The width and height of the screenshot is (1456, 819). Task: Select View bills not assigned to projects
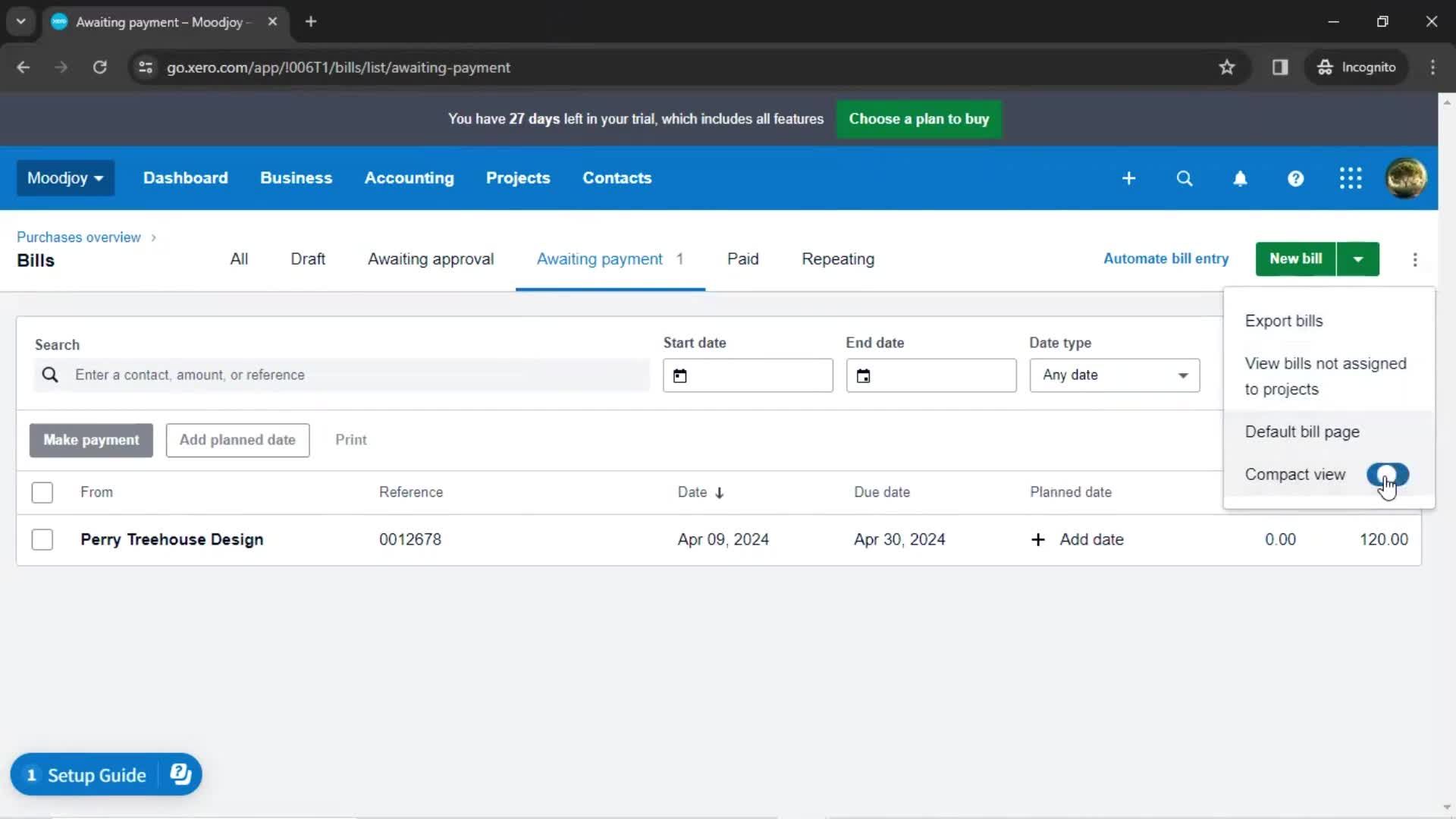coord(1329,376)
